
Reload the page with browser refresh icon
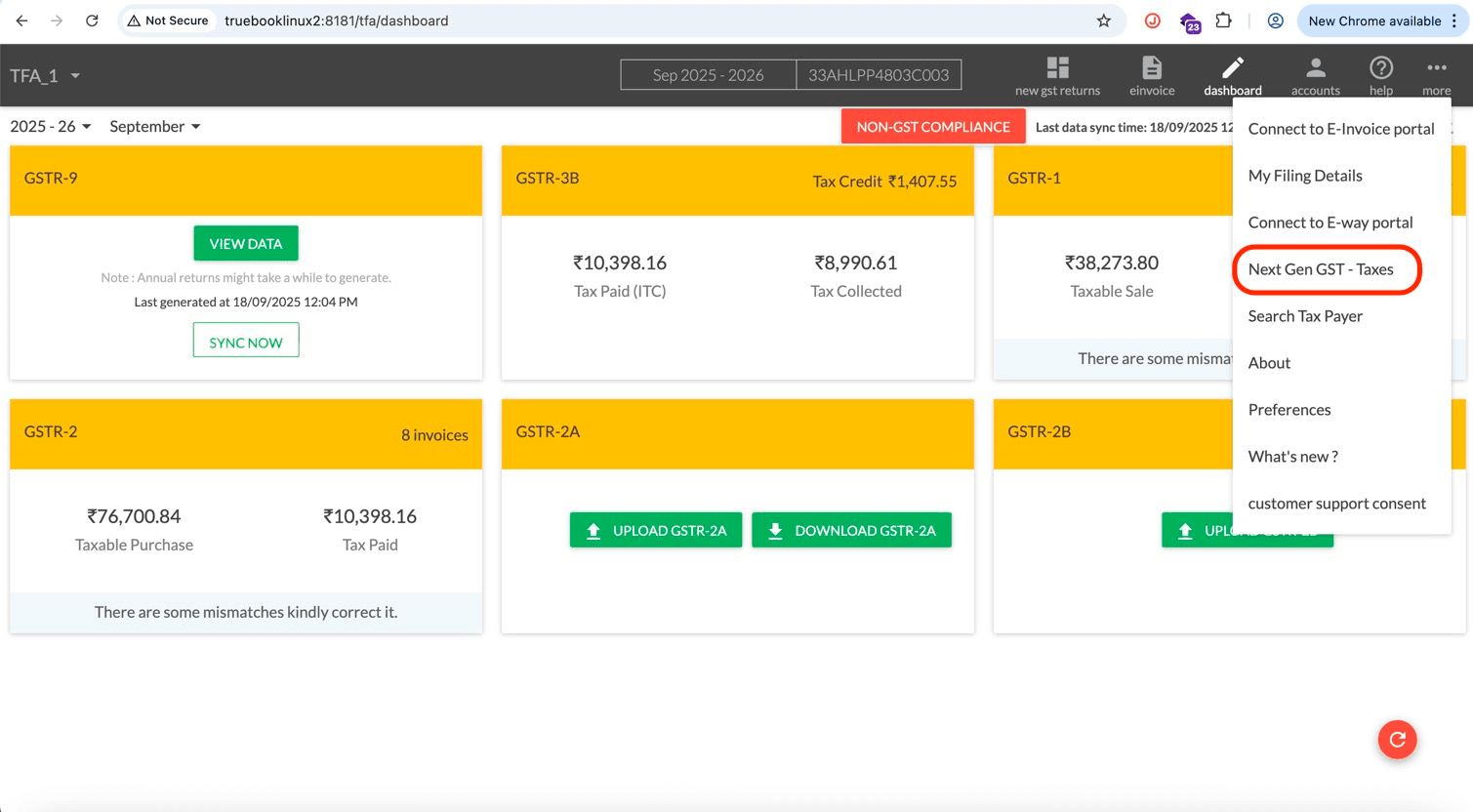[92, 20]
